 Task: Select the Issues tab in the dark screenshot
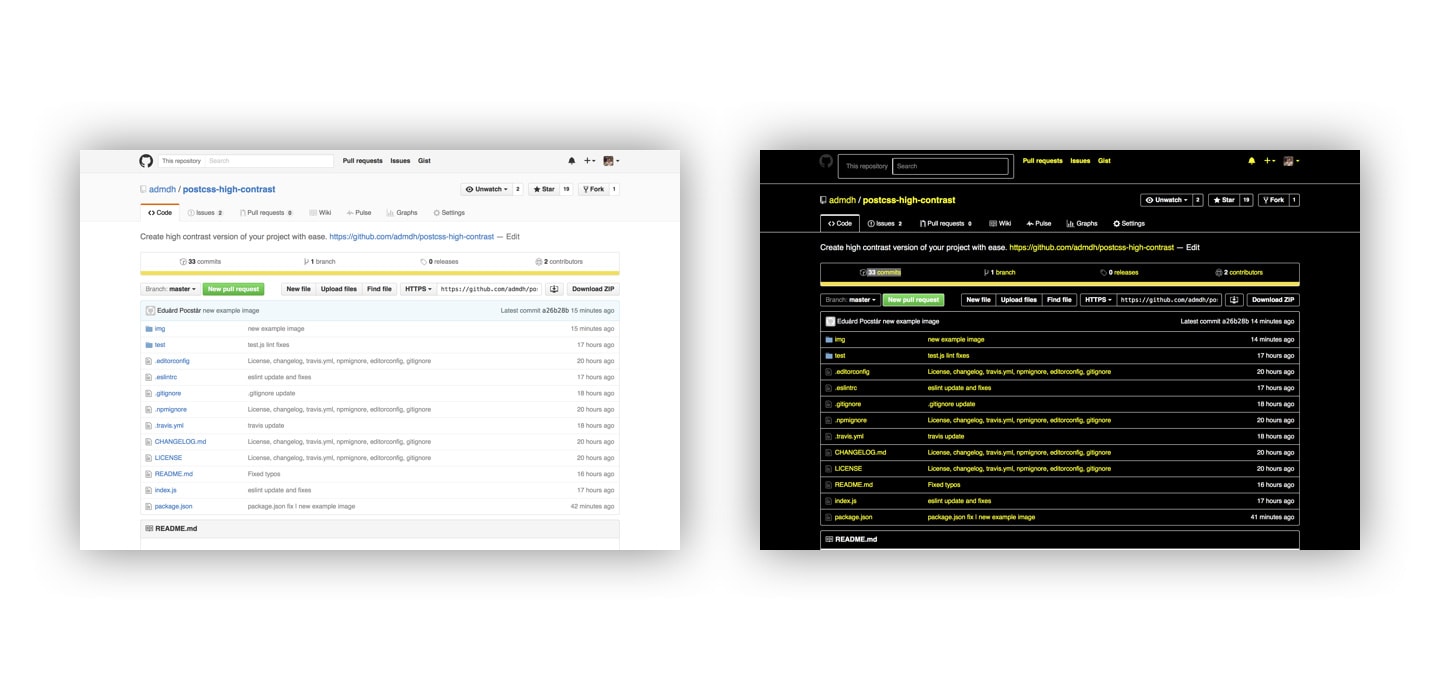[885, 224]
